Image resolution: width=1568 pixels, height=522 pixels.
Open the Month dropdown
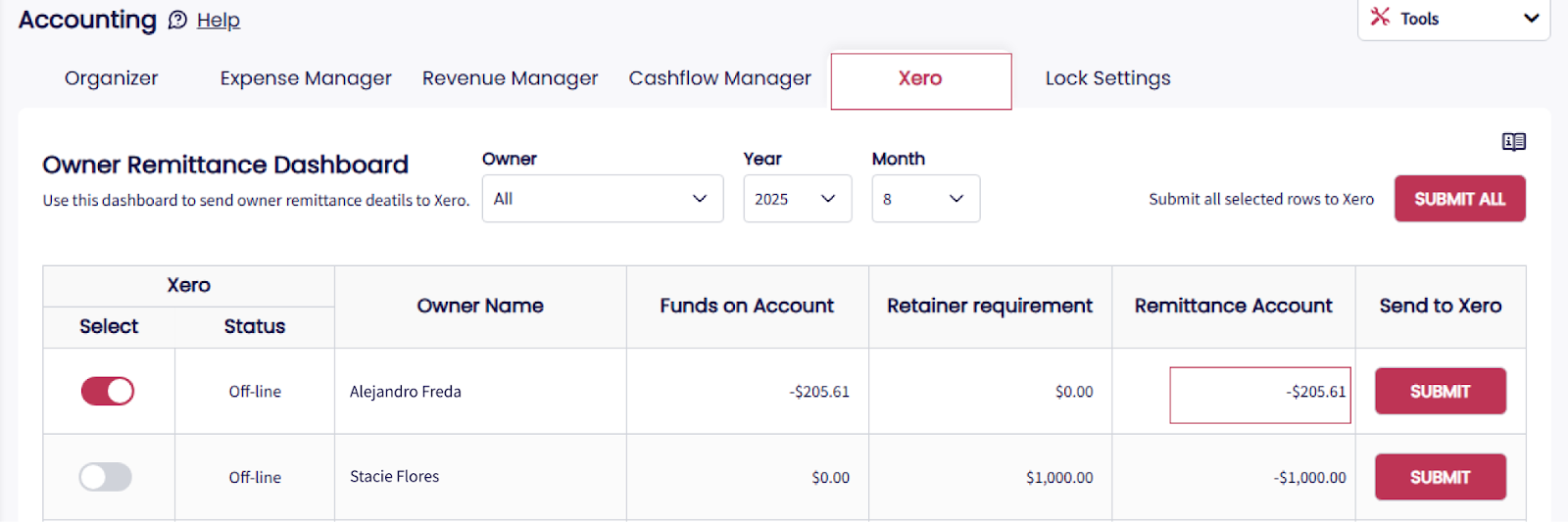click(x=925, y=199)
